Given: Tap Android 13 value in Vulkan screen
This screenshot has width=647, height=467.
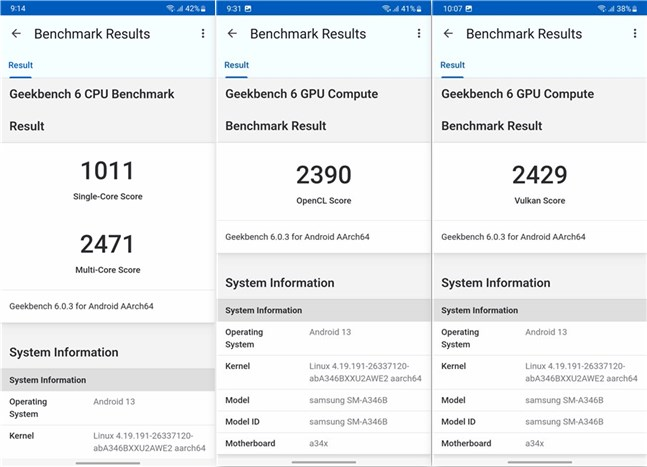Looking at the screenshot, I should [x=546, y=332].
